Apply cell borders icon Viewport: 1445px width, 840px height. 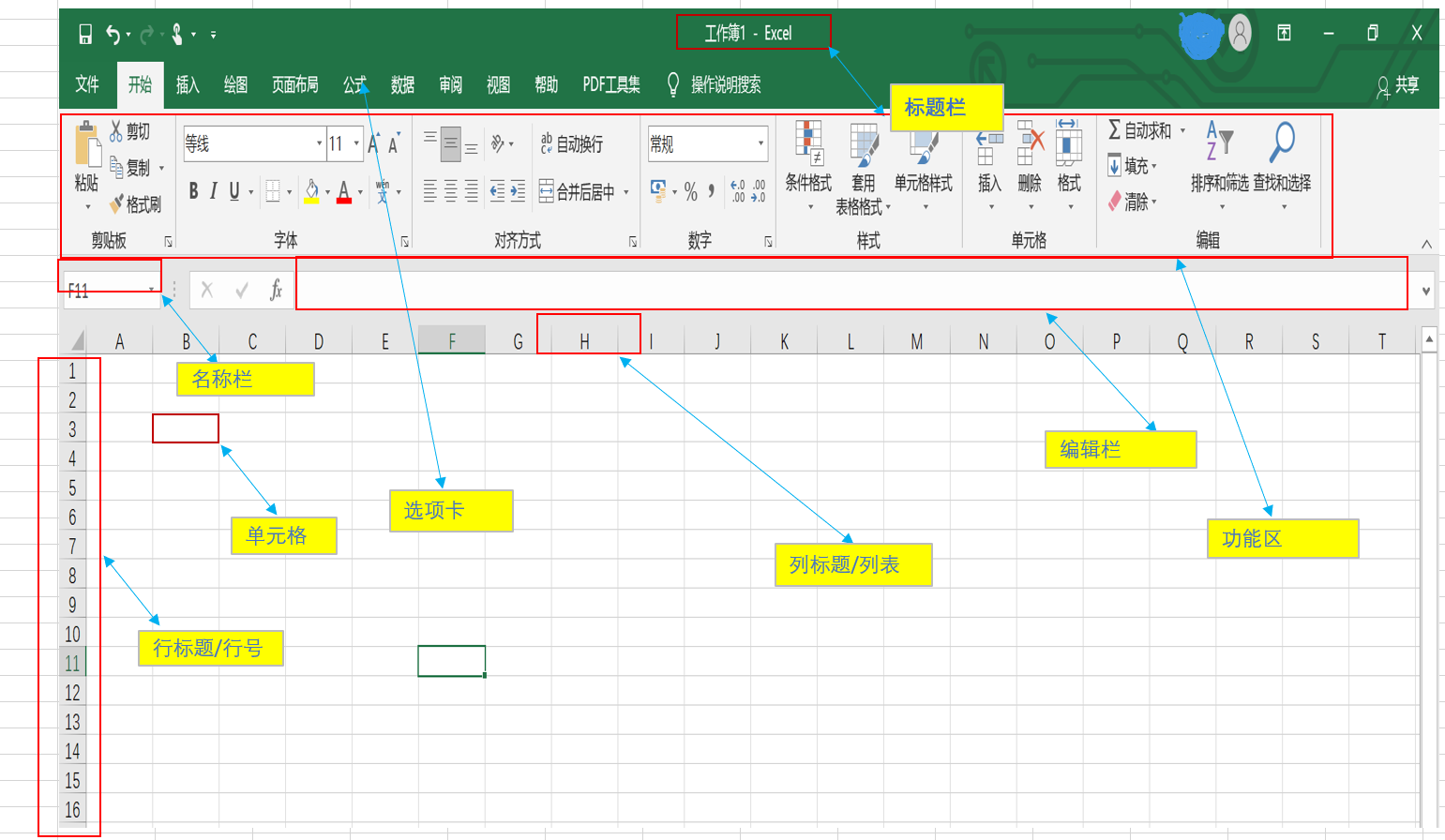tap(273, 191)
